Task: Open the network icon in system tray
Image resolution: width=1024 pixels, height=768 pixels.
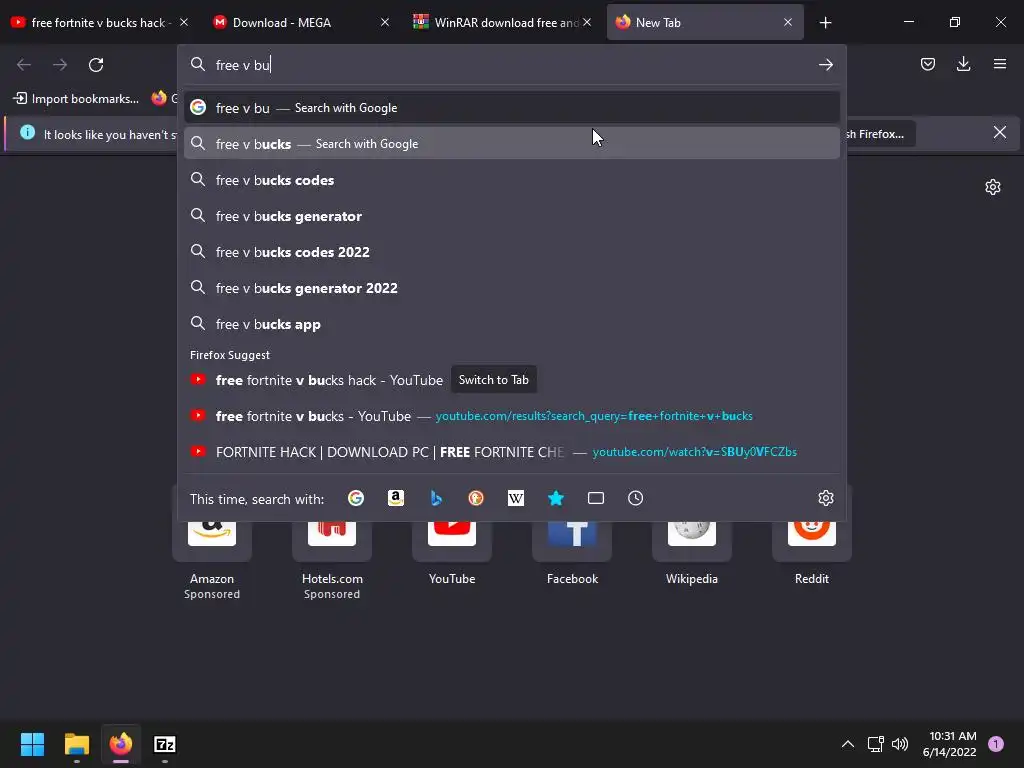Action: coord(875,744)
